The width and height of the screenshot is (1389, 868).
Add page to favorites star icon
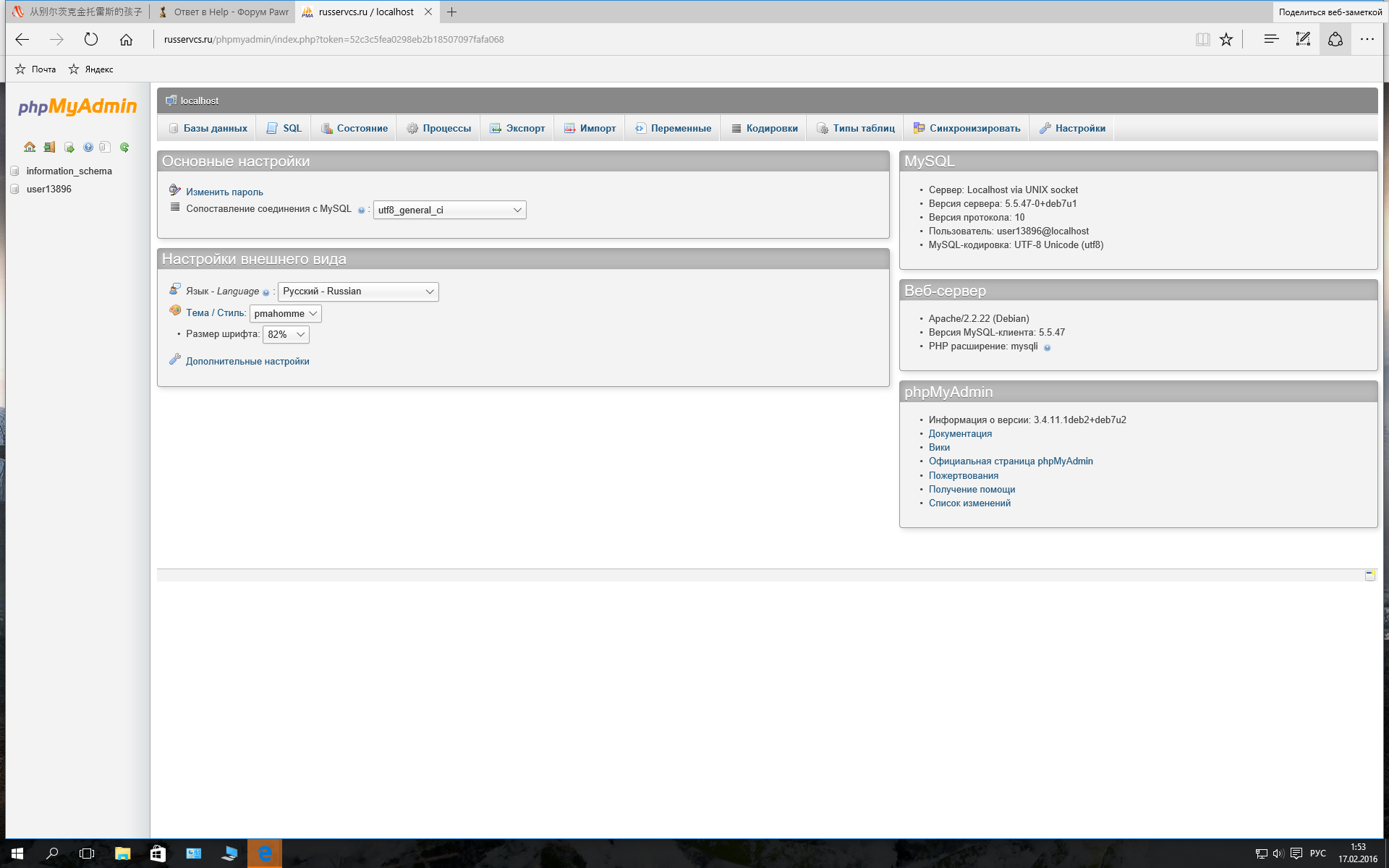pyautogui.click(x=1226, y=40)
